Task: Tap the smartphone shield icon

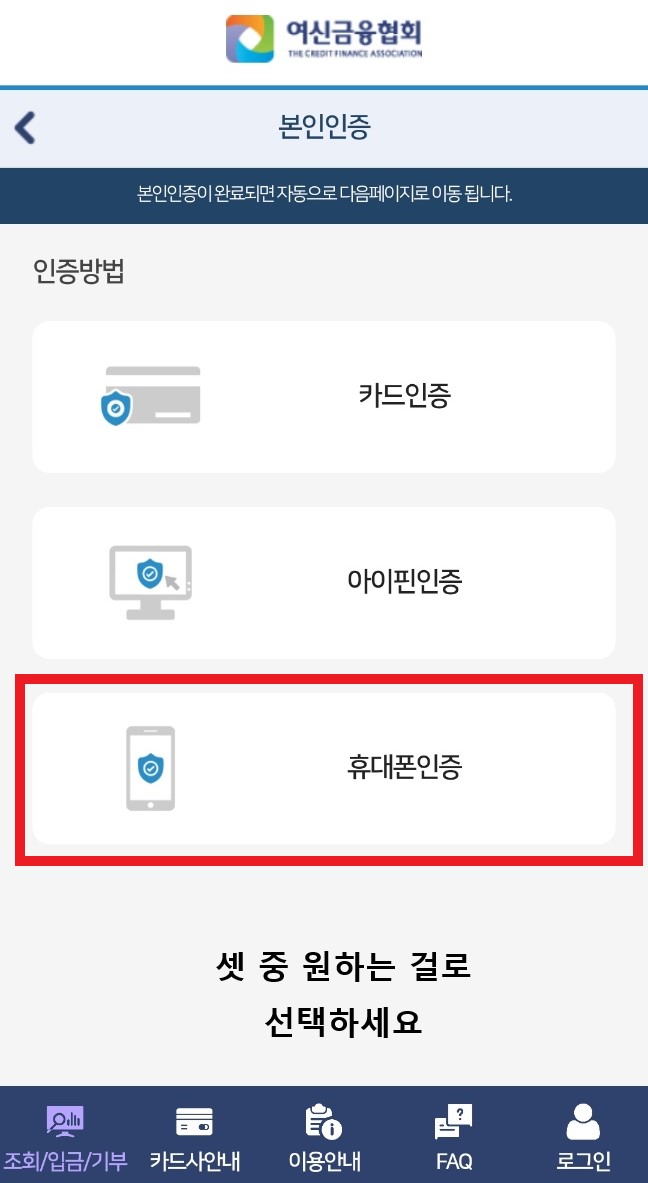Action: tap(150, 768)
